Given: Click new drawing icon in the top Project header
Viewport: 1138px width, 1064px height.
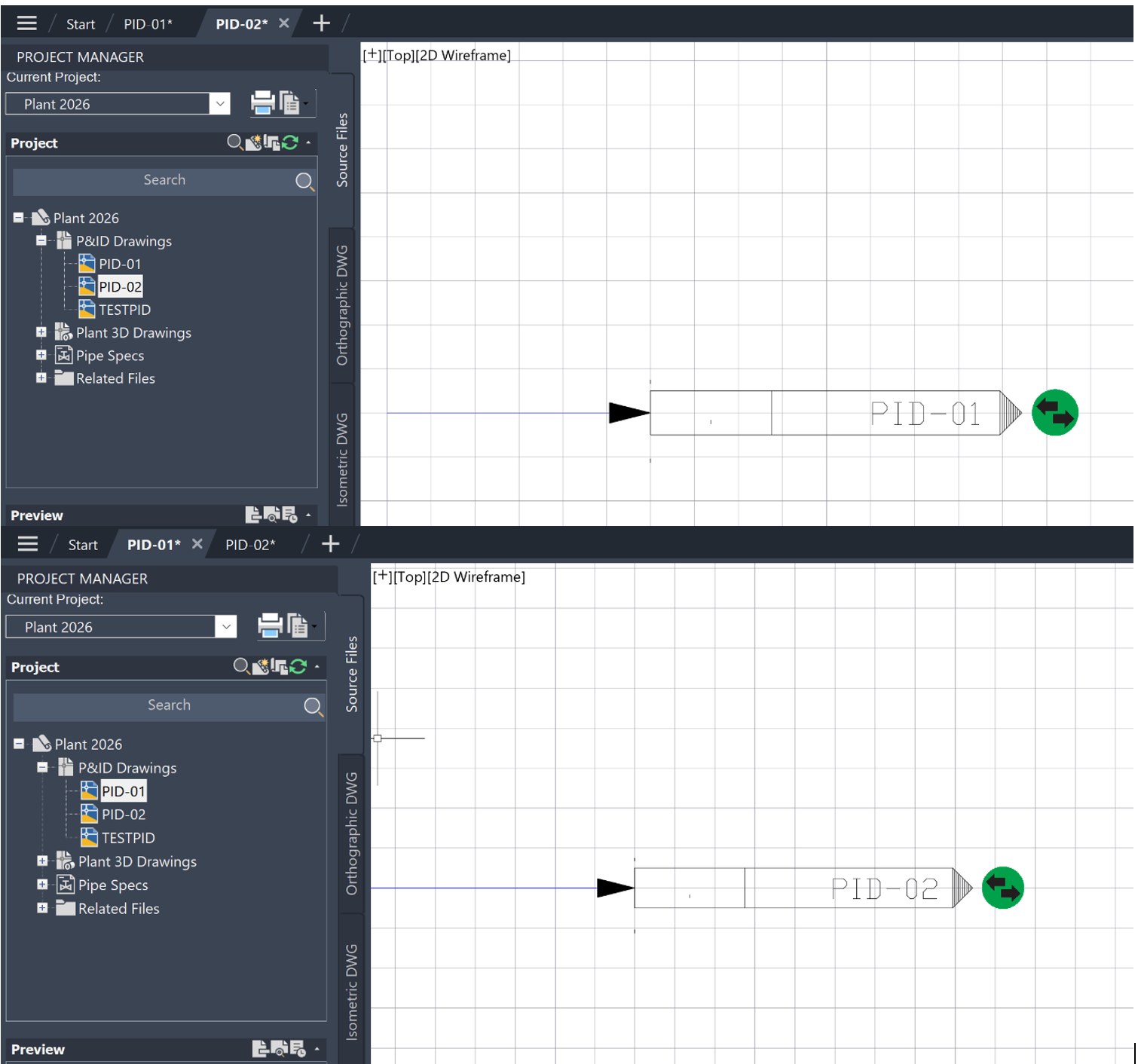Looking at the screenshot, I should tap(253, 142).
